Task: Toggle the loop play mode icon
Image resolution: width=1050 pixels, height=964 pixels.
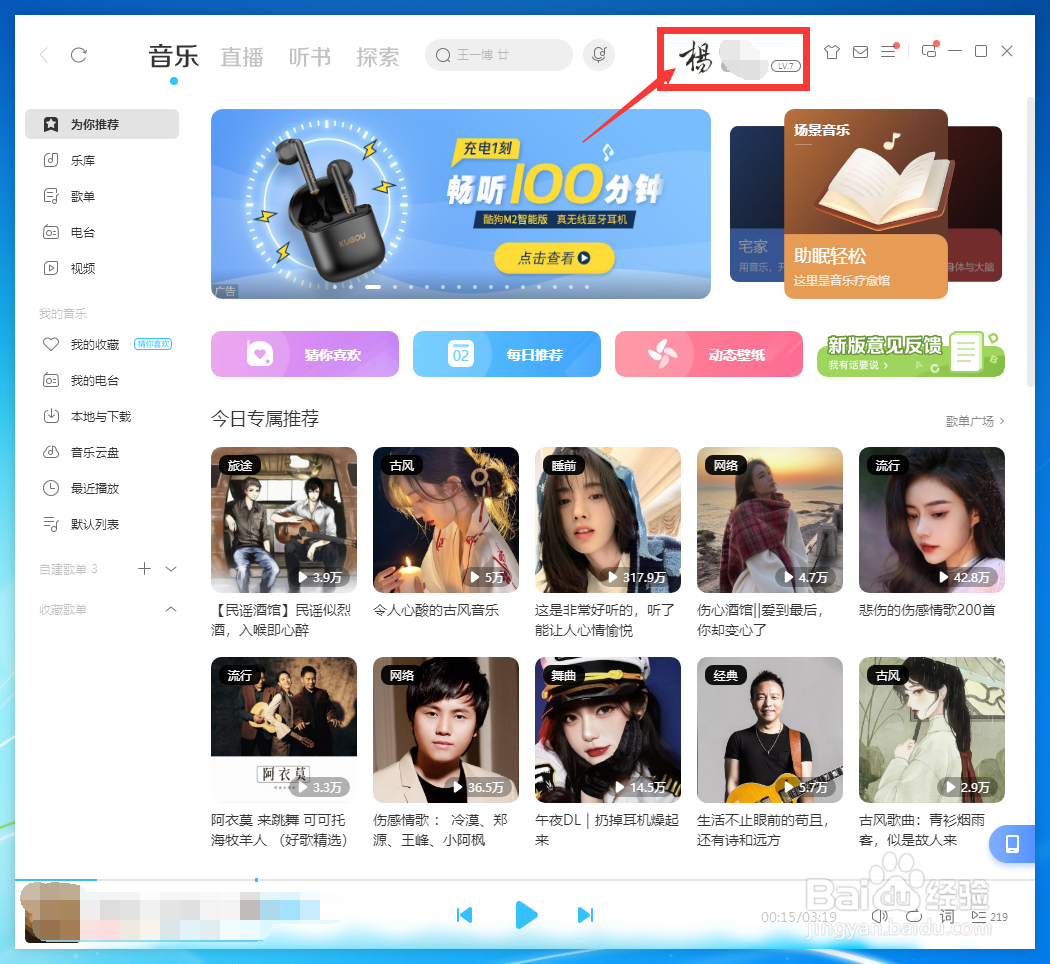Action: pyautogui.click(x=913, y=916)
